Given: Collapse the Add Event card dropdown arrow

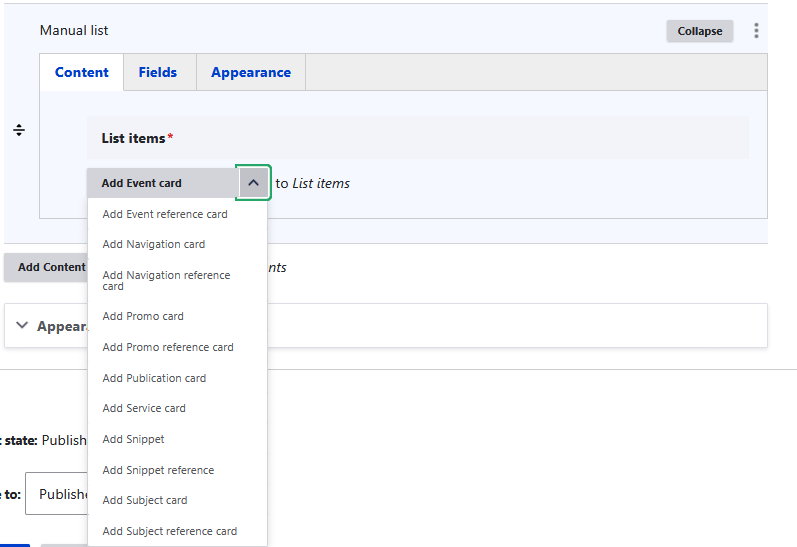Looking at the screenshot, I should pos(253,183).
